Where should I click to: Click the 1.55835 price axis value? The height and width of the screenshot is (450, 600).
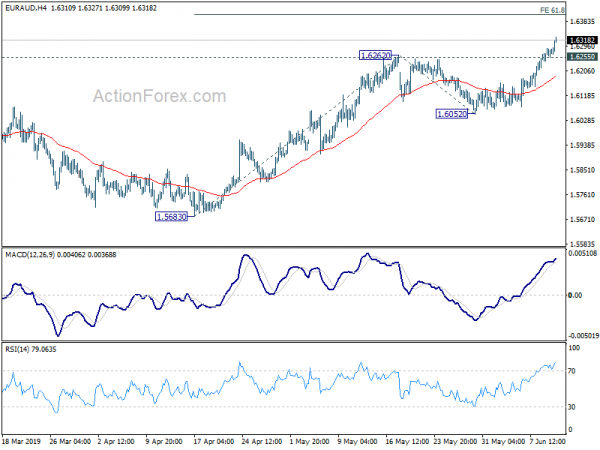pyautogui.click(x=582, y=244)
